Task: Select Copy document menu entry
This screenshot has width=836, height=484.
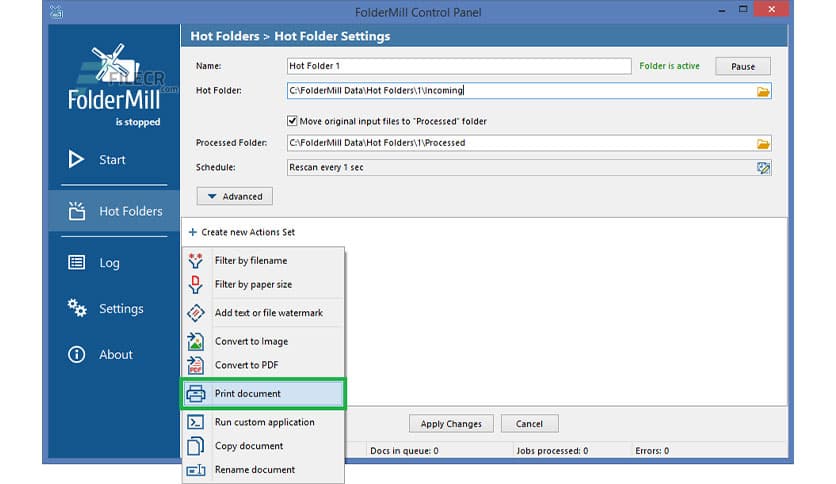Action: click(248, 446)
